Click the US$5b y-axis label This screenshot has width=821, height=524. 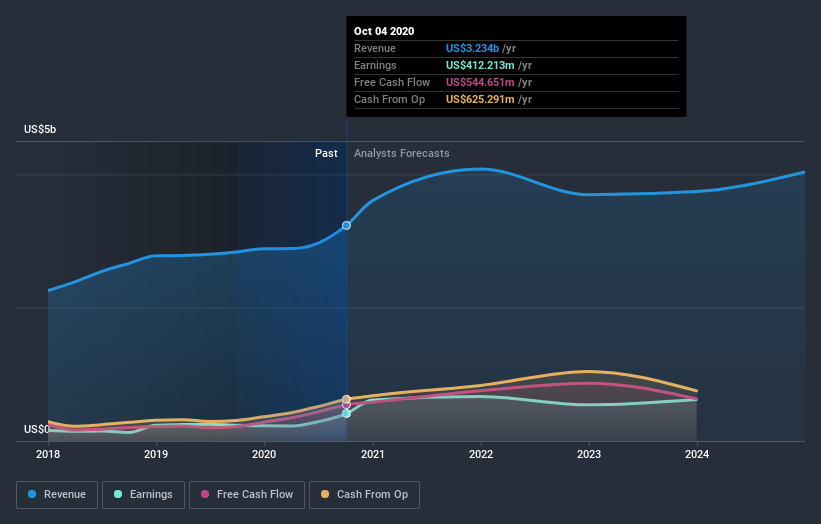point(40,129)
